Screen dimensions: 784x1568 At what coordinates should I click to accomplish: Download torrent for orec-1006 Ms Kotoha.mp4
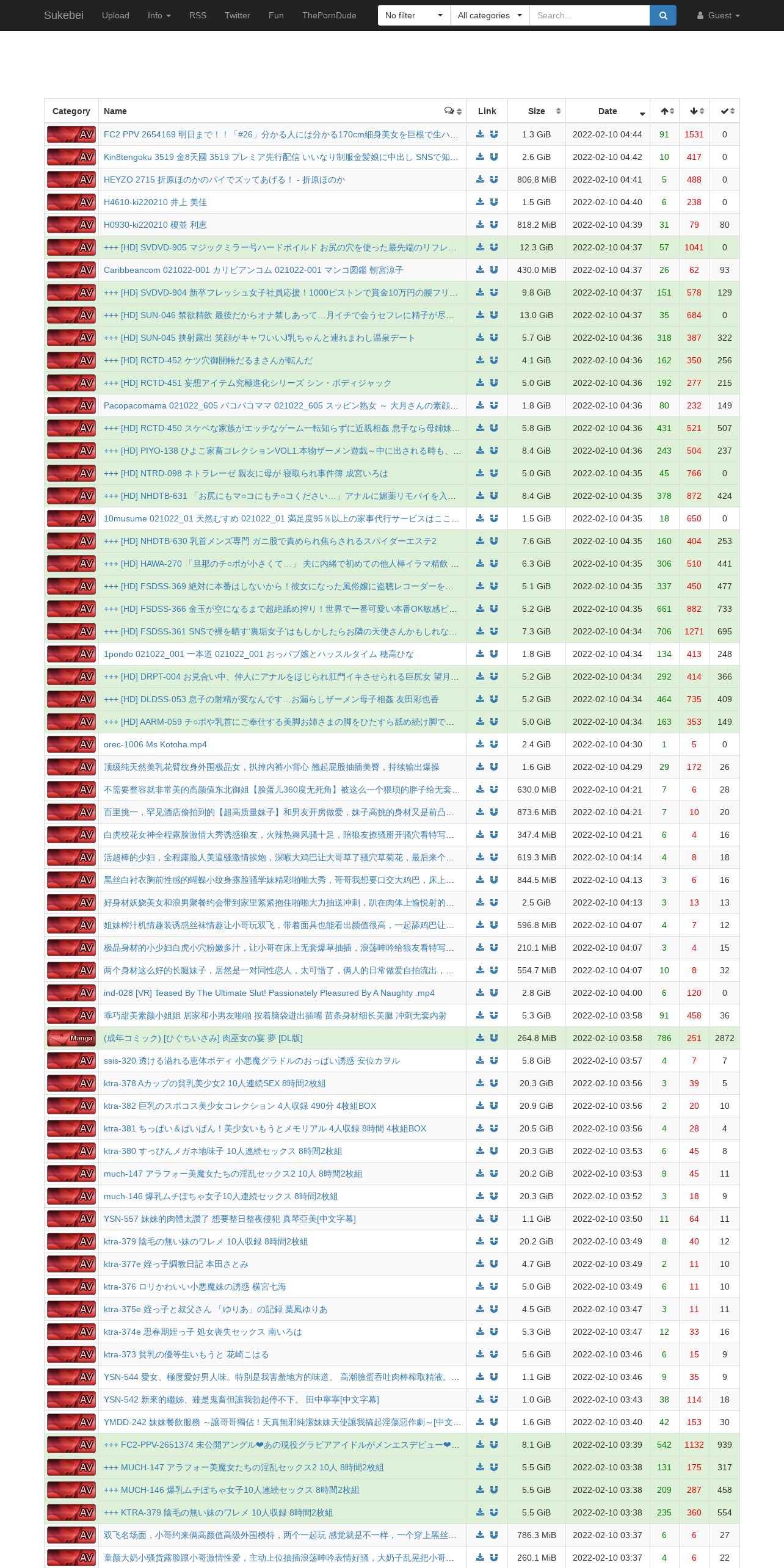click(481, 744)
